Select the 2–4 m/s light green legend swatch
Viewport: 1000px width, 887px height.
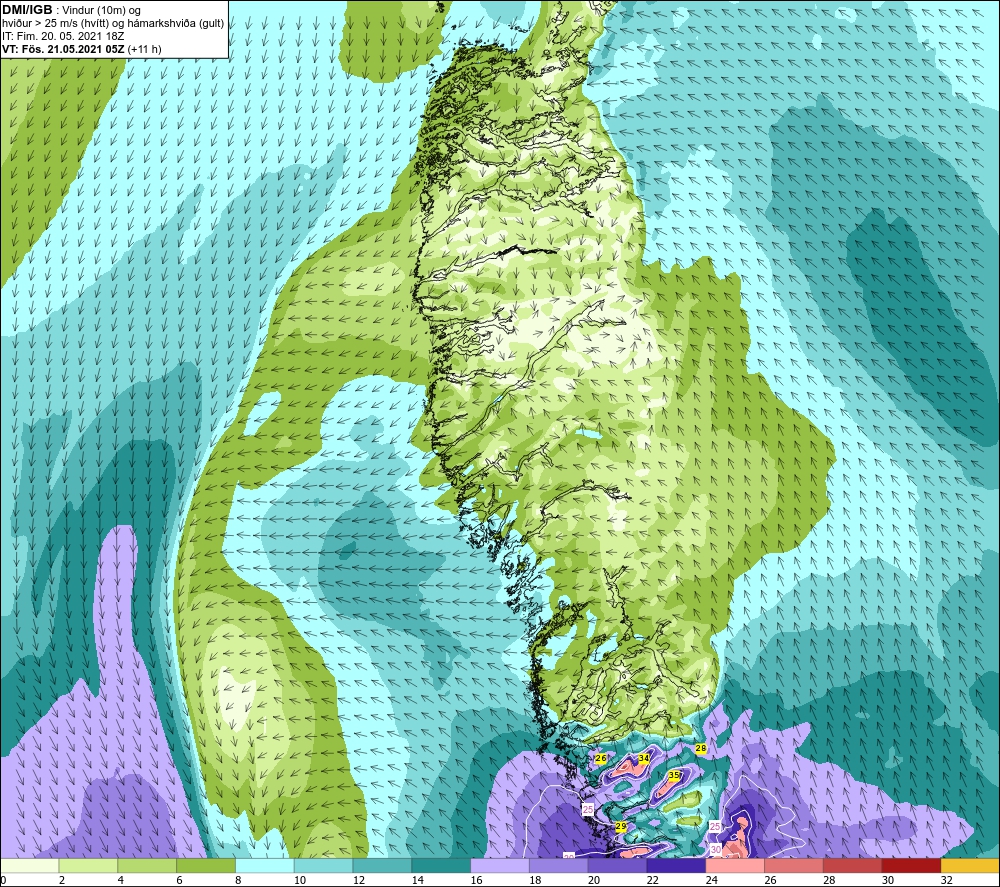click(x=88, y=865)
